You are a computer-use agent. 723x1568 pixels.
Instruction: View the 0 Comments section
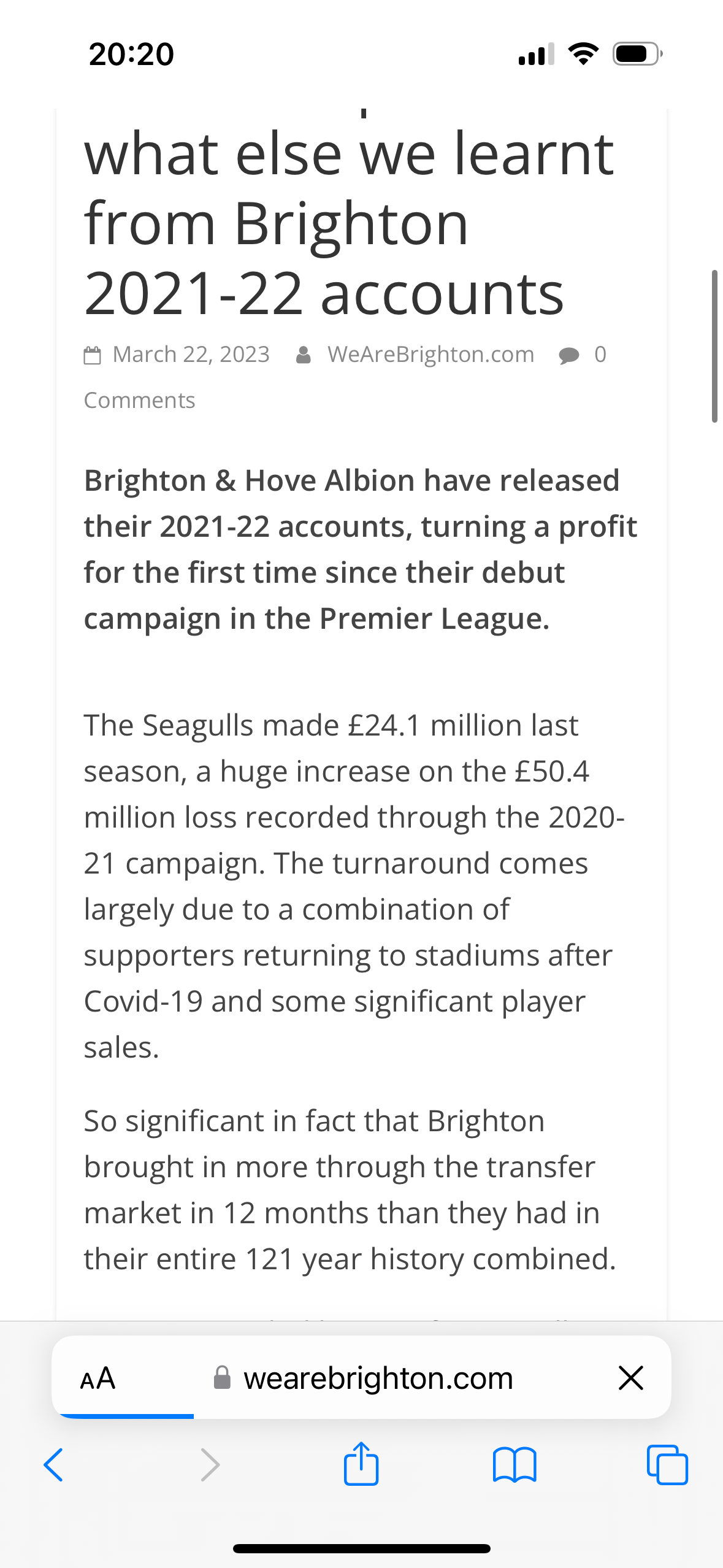click(140, 399)
